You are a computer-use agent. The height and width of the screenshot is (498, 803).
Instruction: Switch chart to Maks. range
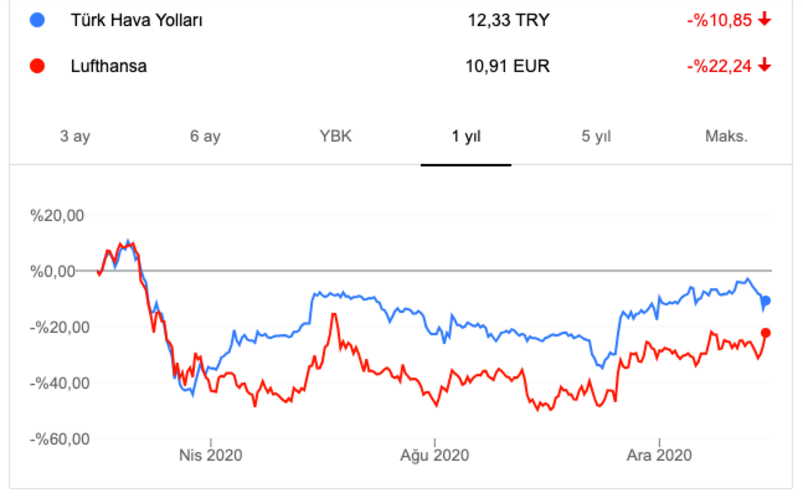[727, 137]
